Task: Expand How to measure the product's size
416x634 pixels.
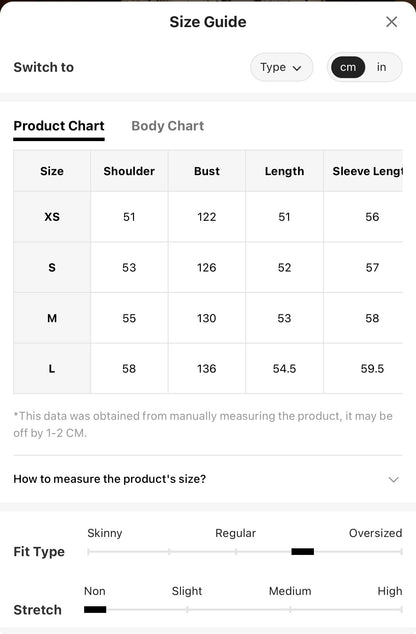Action: pos(208,479)
